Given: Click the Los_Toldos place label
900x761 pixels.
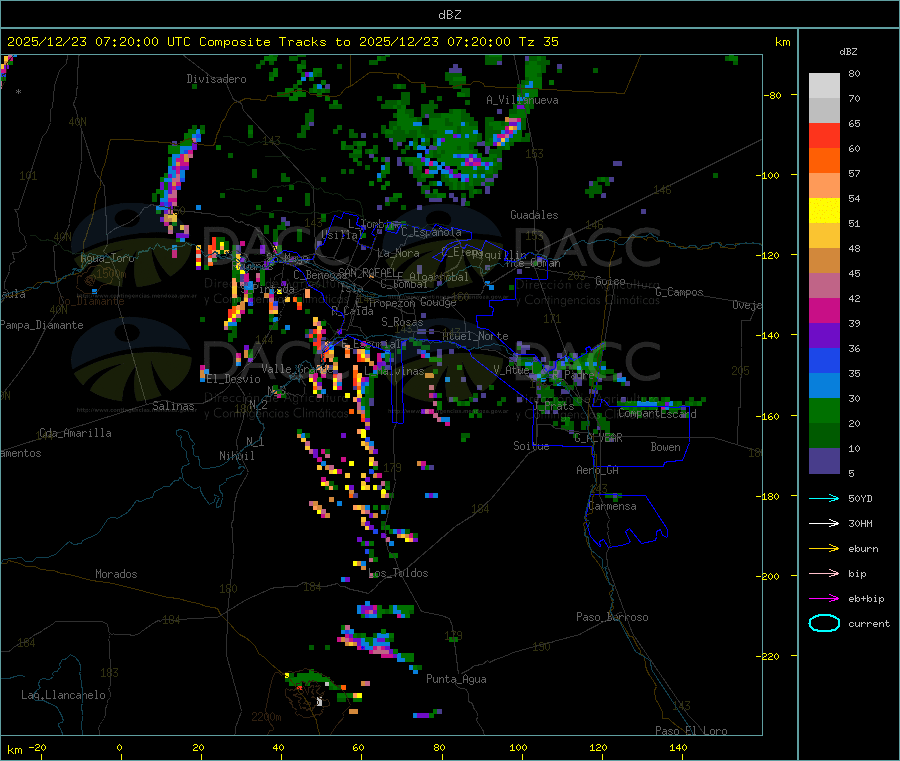Looking at the screenshot, I should [x=398, y=573].
